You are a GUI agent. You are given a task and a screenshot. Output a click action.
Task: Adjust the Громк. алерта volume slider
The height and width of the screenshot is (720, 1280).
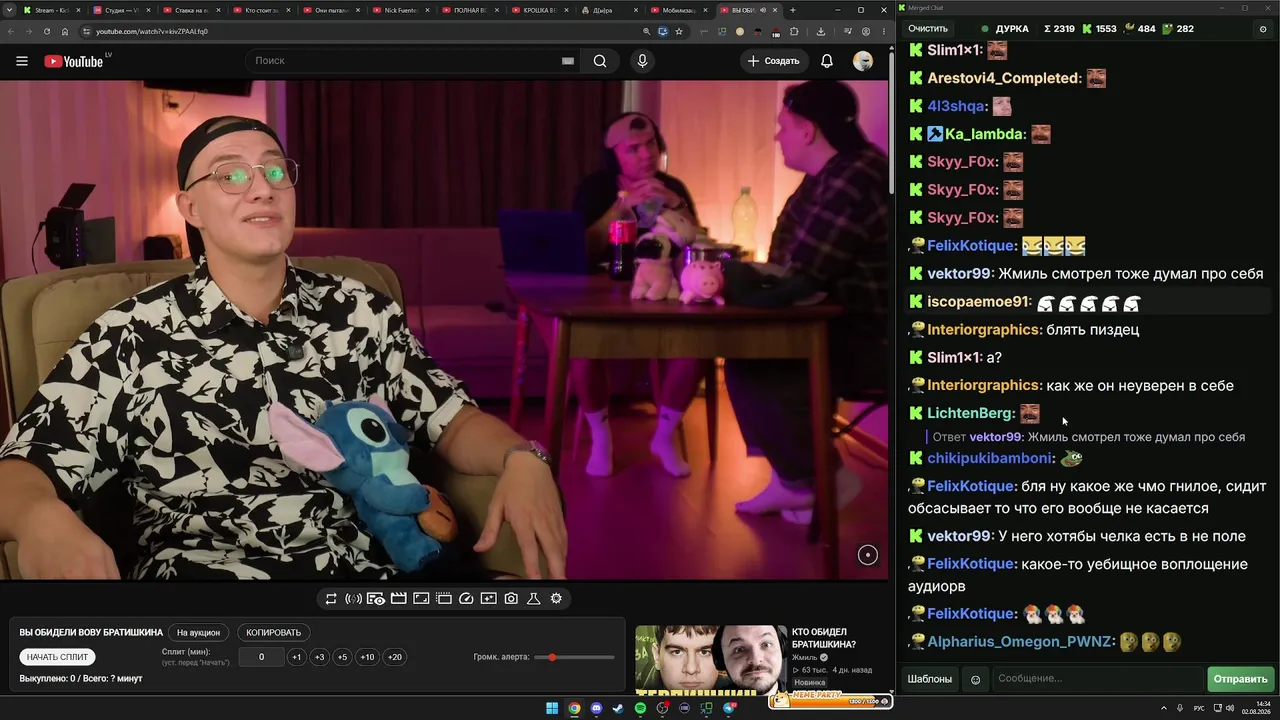(574, 657)
